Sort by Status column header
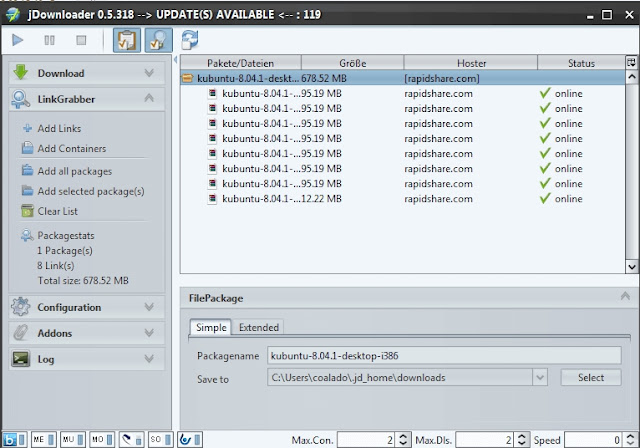Screen dimensions: 640x448 (x=581, y=63)
